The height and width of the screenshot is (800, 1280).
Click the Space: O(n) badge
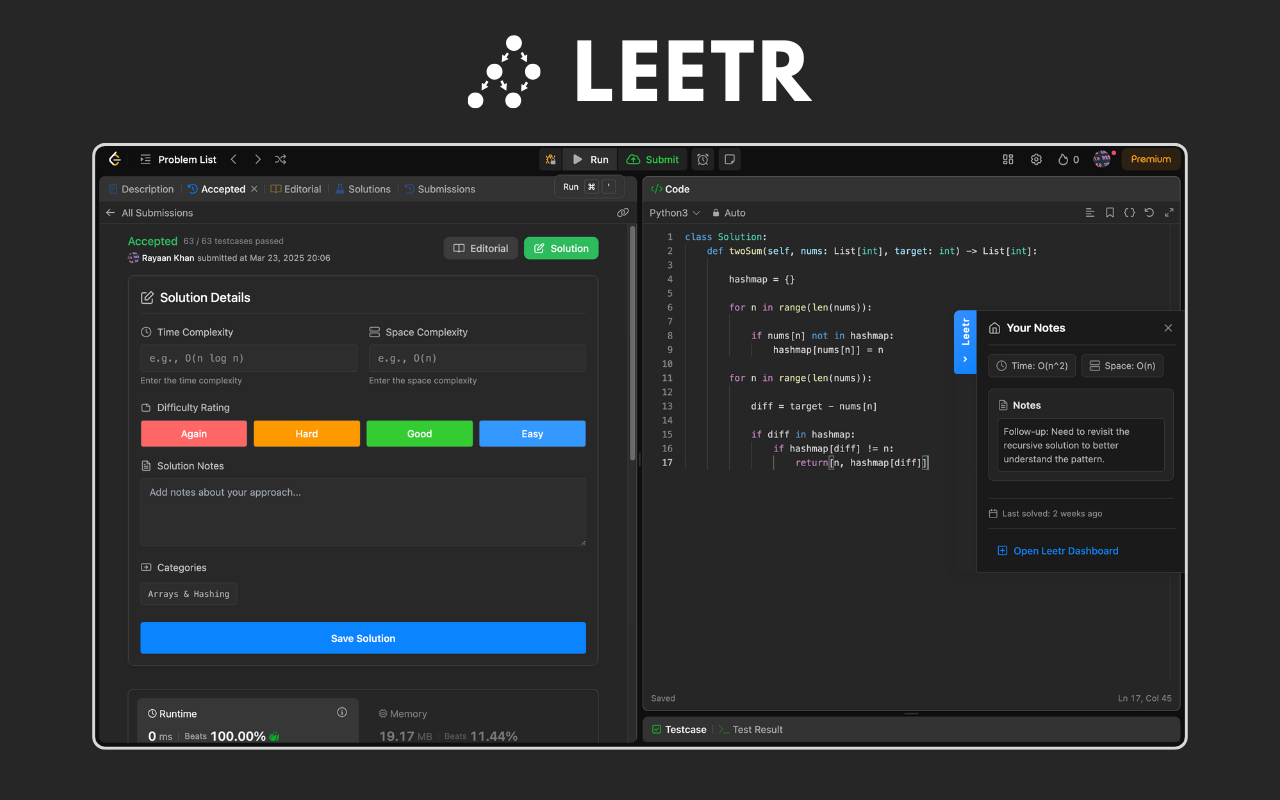pyautogui.click(x=1123, y=366)
